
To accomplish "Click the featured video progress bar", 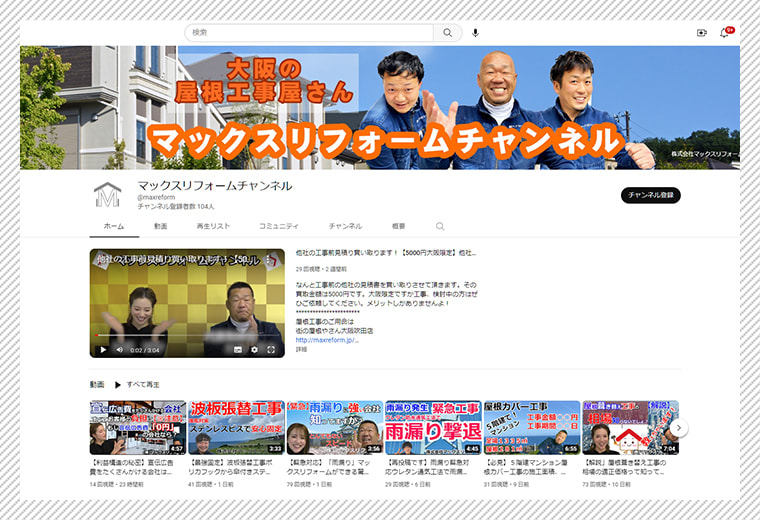I will click(187, 335).
